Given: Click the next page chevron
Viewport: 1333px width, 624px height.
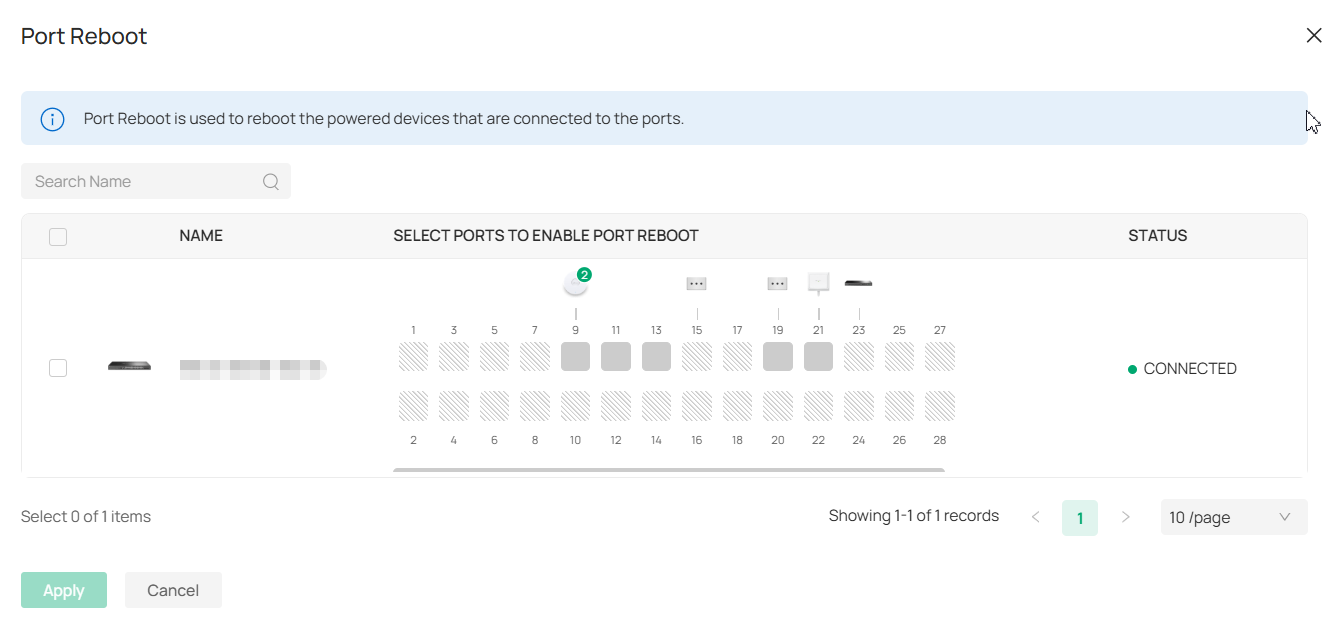Looking at the screenshot, I should [x=1126, y=517].
